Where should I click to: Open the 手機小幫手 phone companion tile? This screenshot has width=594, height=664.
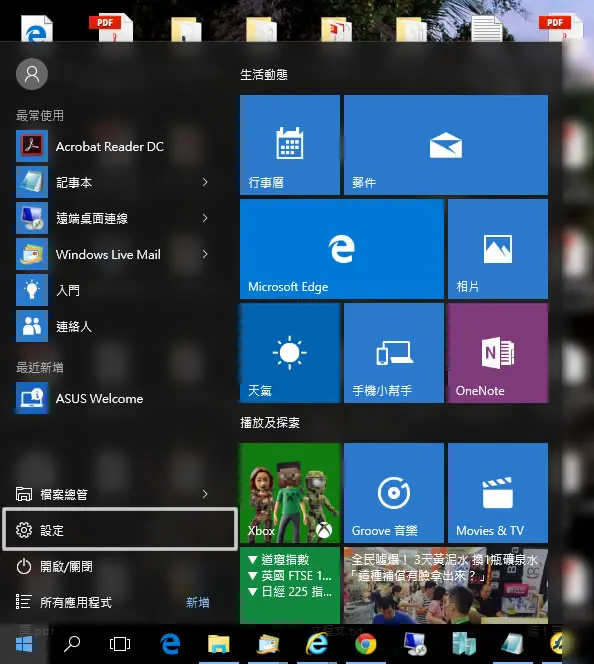(x=394, y=353)
